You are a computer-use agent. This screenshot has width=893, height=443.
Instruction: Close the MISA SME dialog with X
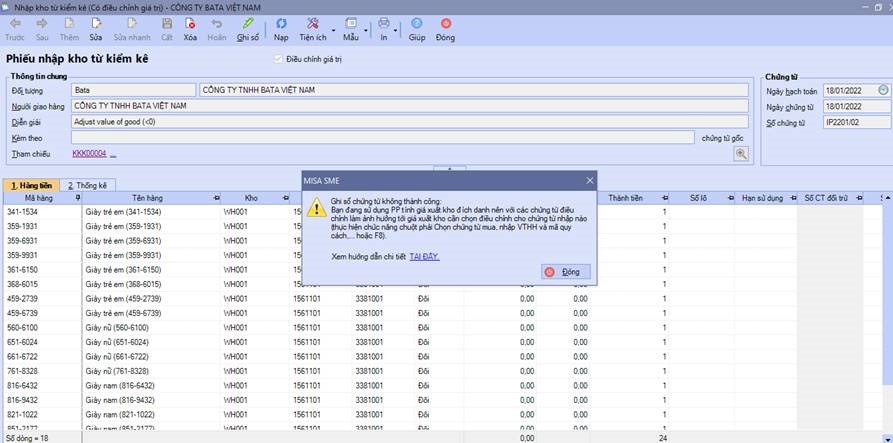click(590, 181)
